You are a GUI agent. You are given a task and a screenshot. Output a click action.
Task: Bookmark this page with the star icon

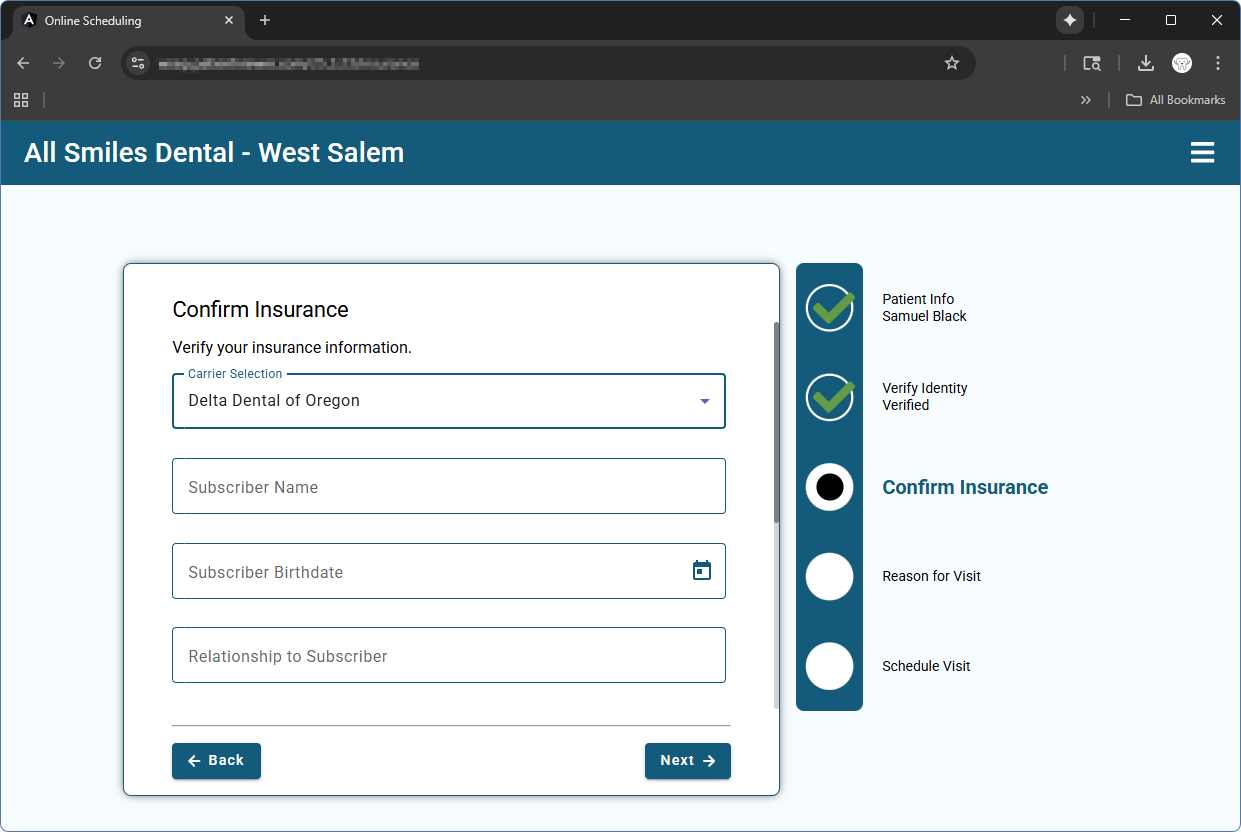coord(951,63)
